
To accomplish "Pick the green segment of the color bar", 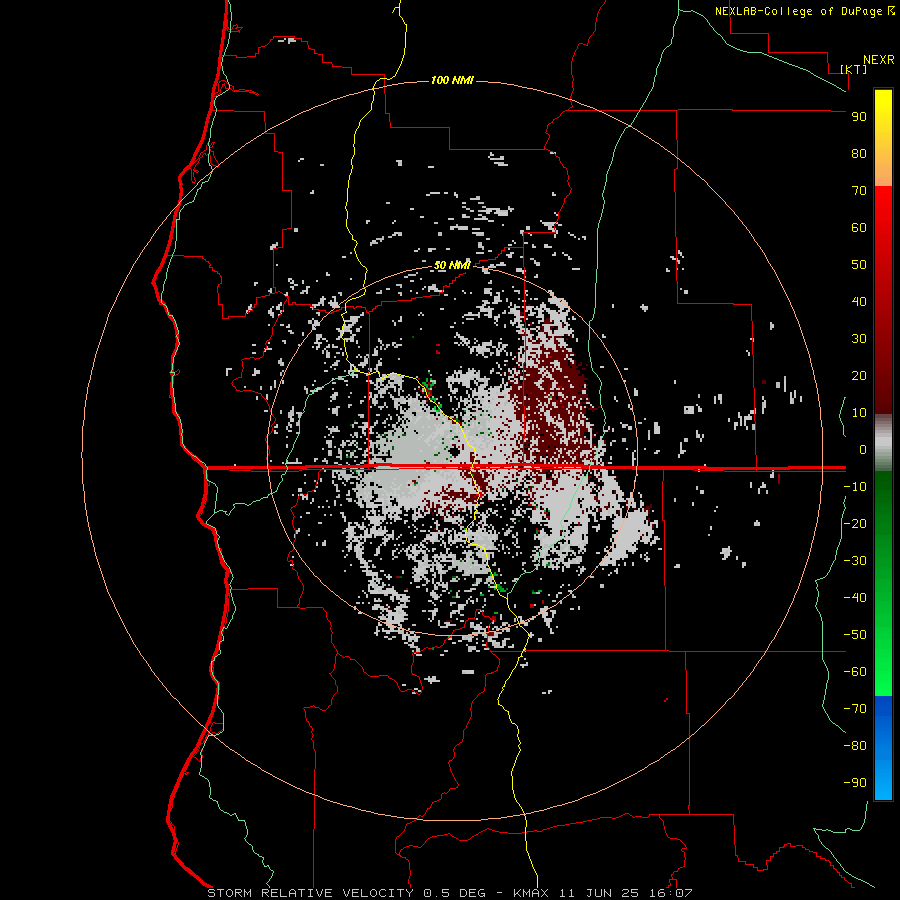I will 883,584.
